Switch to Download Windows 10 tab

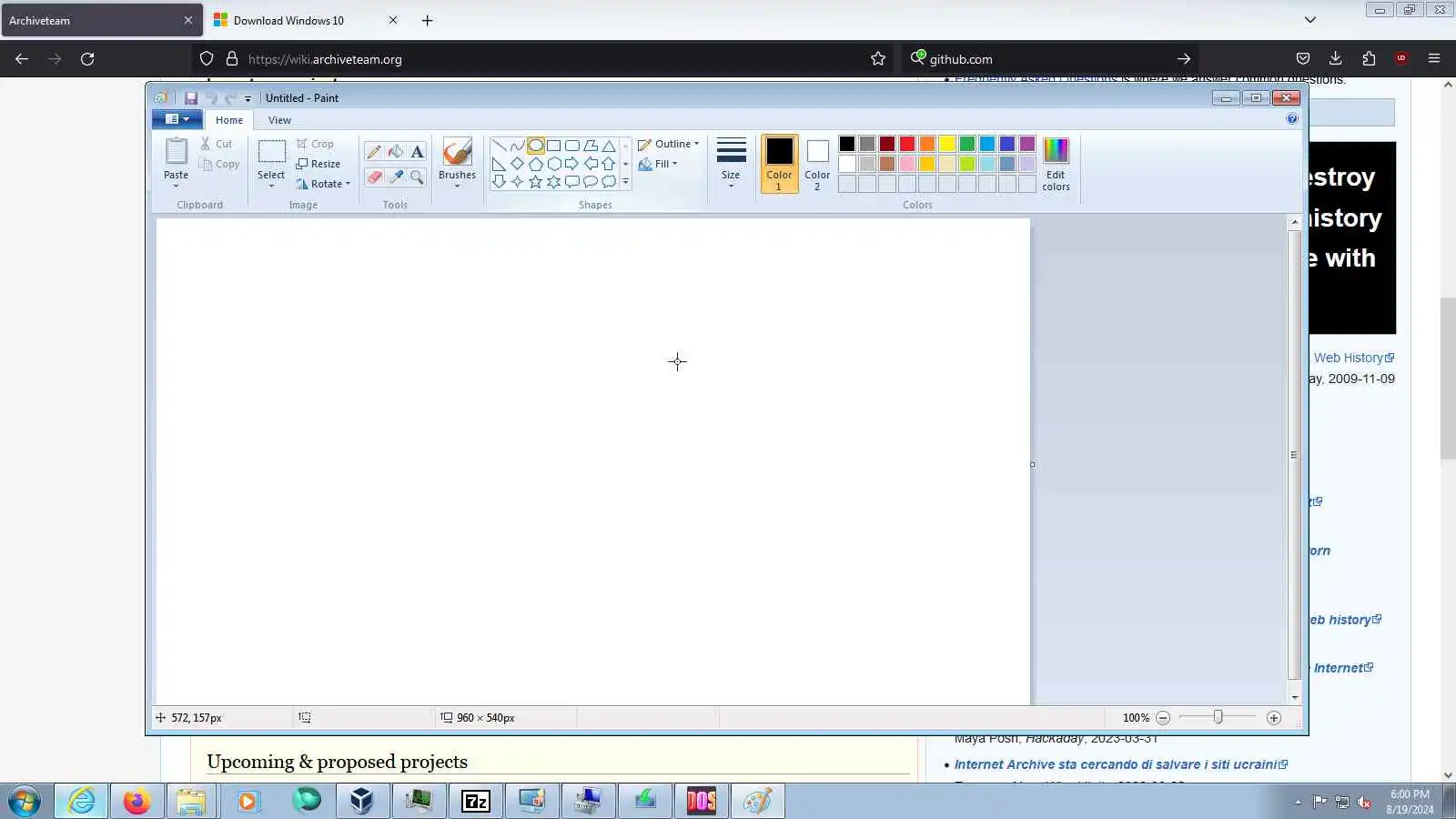click(307, 20)
